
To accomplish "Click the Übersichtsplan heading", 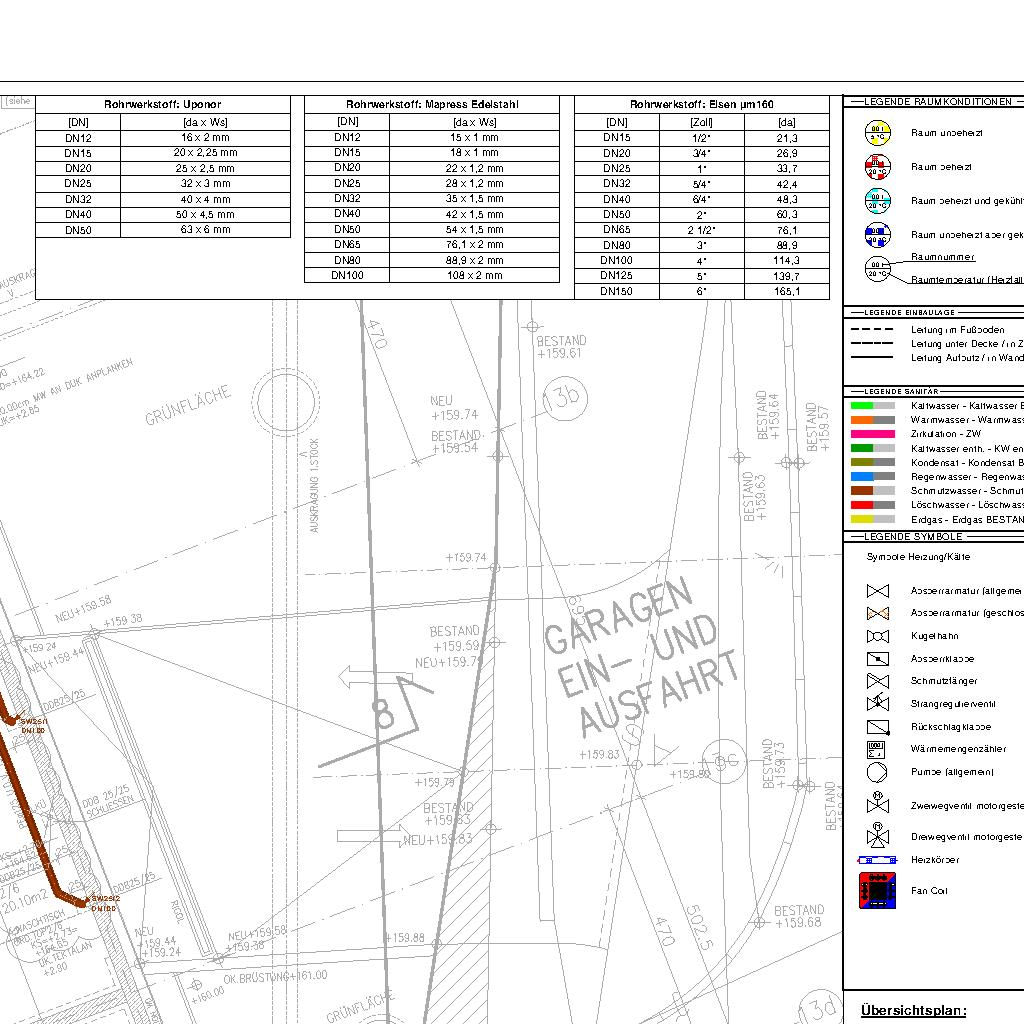I will (913, 1011).
